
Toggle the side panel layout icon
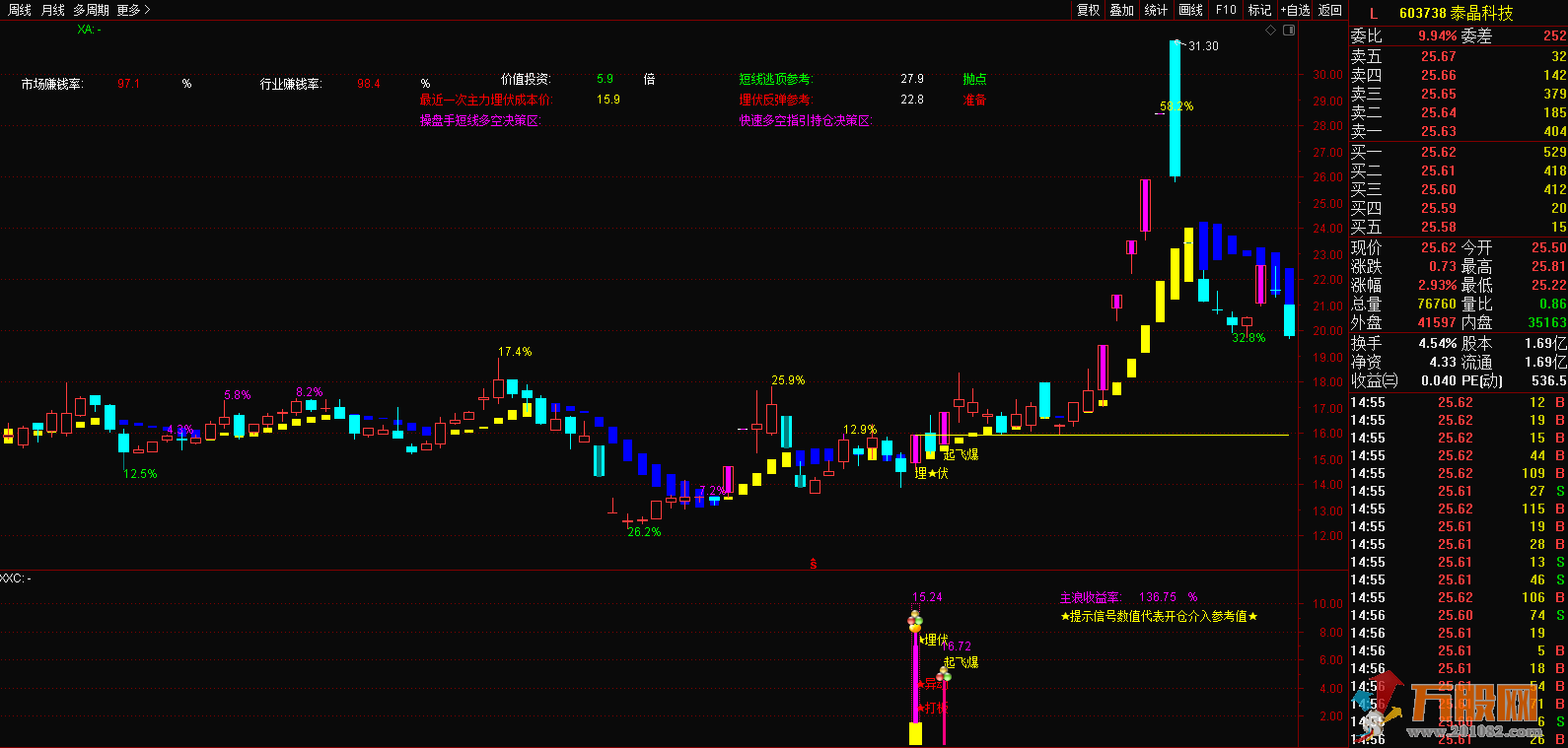[x=1289, y=31]
